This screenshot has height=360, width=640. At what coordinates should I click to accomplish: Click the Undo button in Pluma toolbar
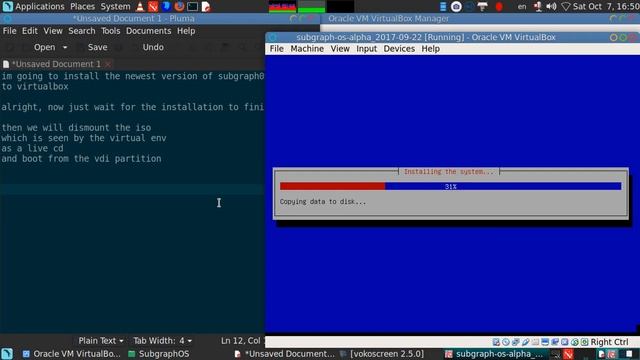(x=153, y=47)
